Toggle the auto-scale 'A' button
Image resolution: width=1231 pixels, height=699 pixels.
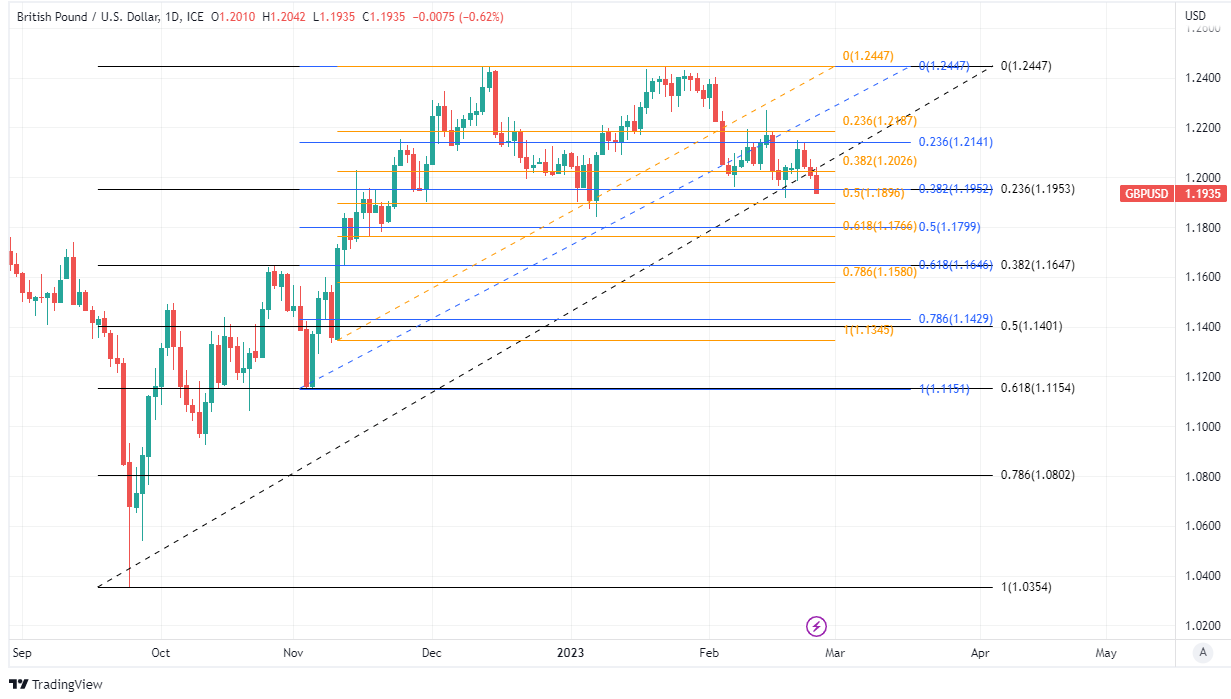point(1203,653)
